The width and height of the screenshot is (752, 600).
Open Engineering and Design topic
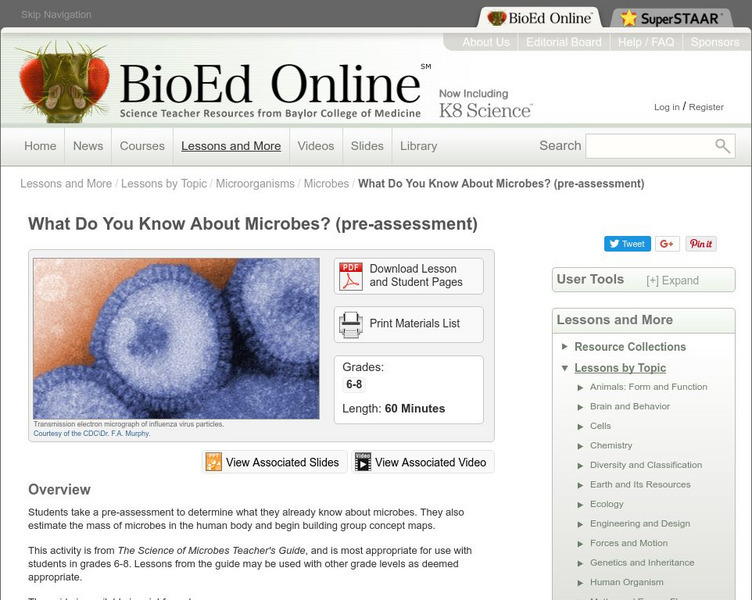(640, 524)
